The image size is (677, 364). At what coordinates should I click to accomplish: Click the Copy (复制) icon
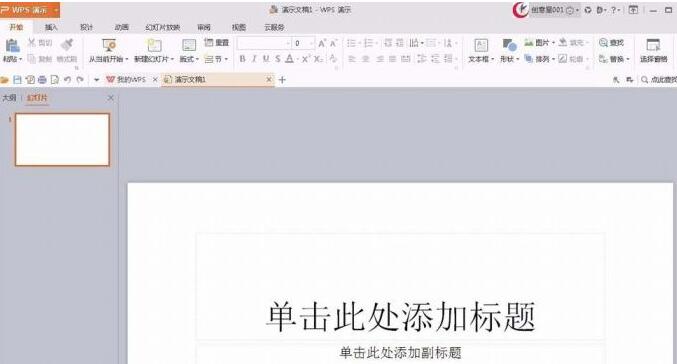pos(32,58)
